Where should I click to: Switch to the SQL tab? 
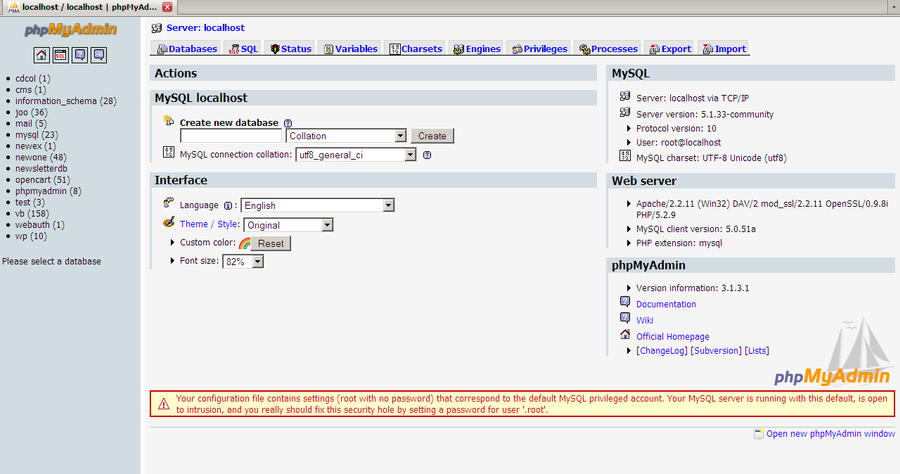point(243,49)
